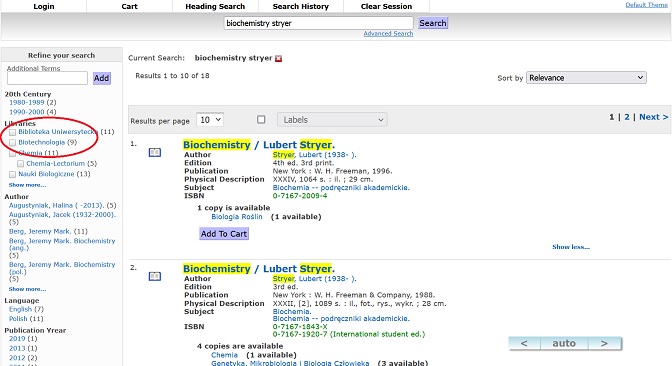Filter by 1990-2000 period
This screenshot has width=672, height=366.
[27, 112]
